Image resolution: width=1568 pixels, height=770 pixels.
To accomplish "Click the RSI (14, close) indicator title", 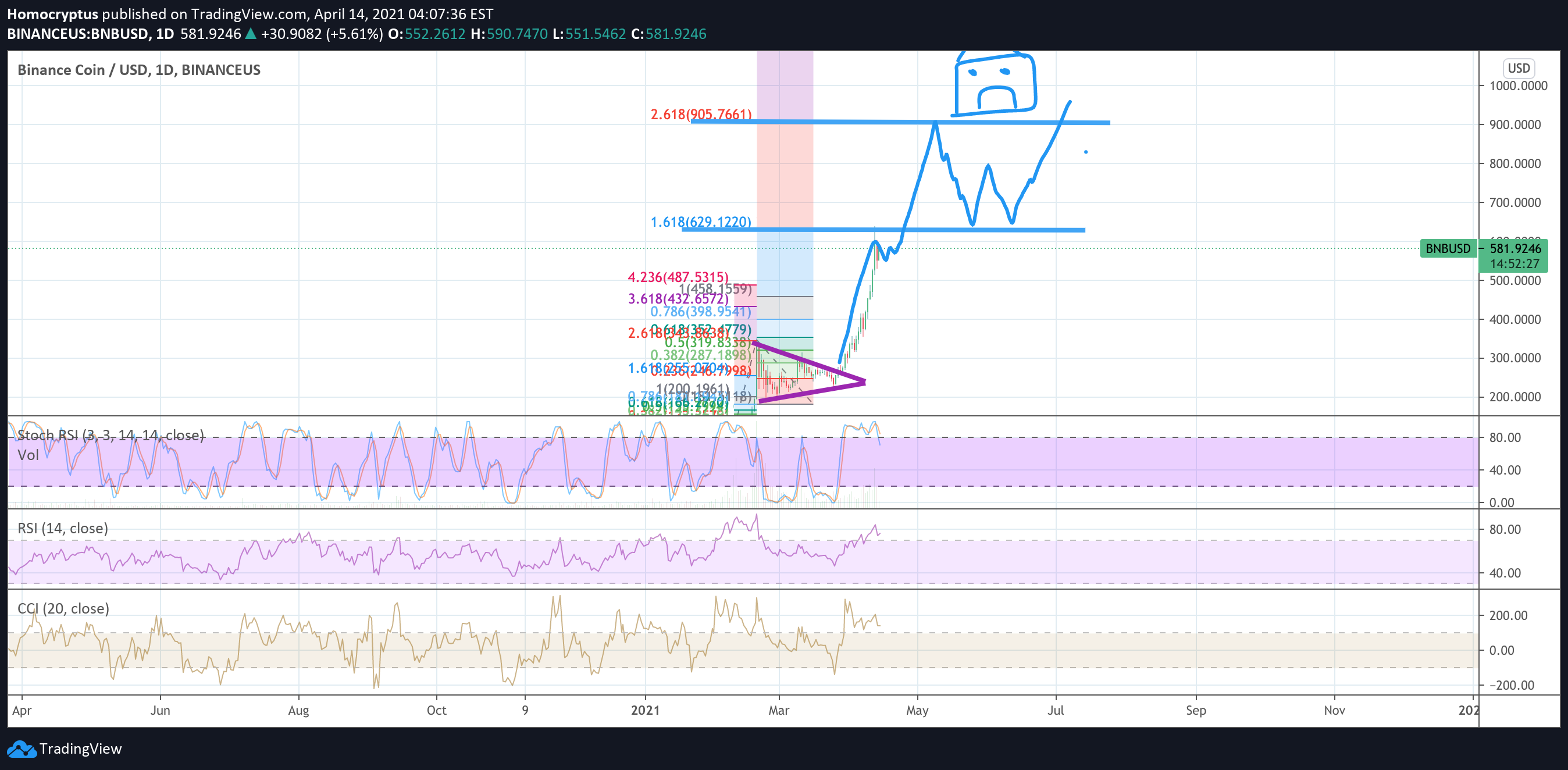I will 63,528.
